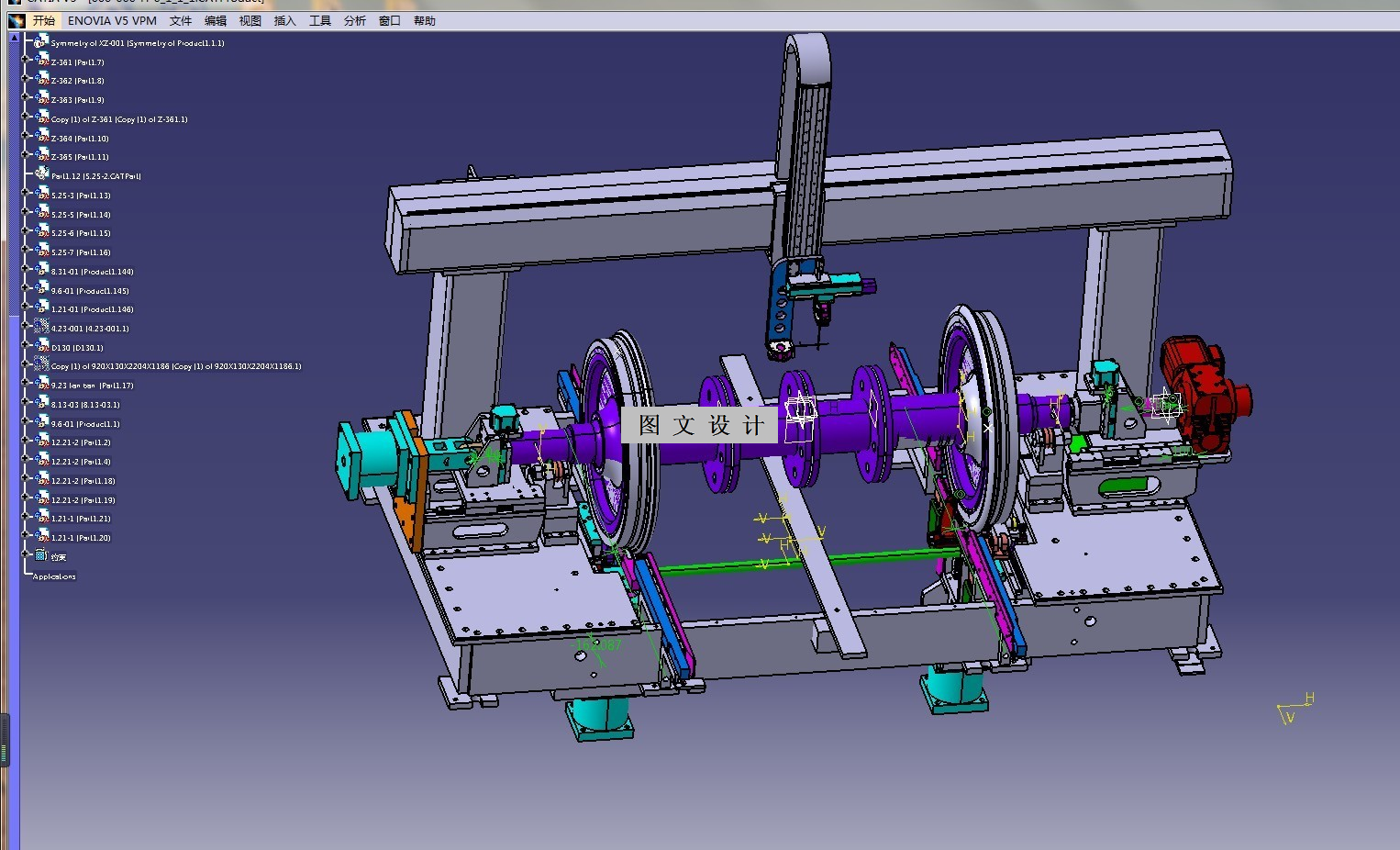Click the Copy (1) of 920X130X2204X1186 icon
This screenshot has width=1400, height=850.
[x=42, y=365]
